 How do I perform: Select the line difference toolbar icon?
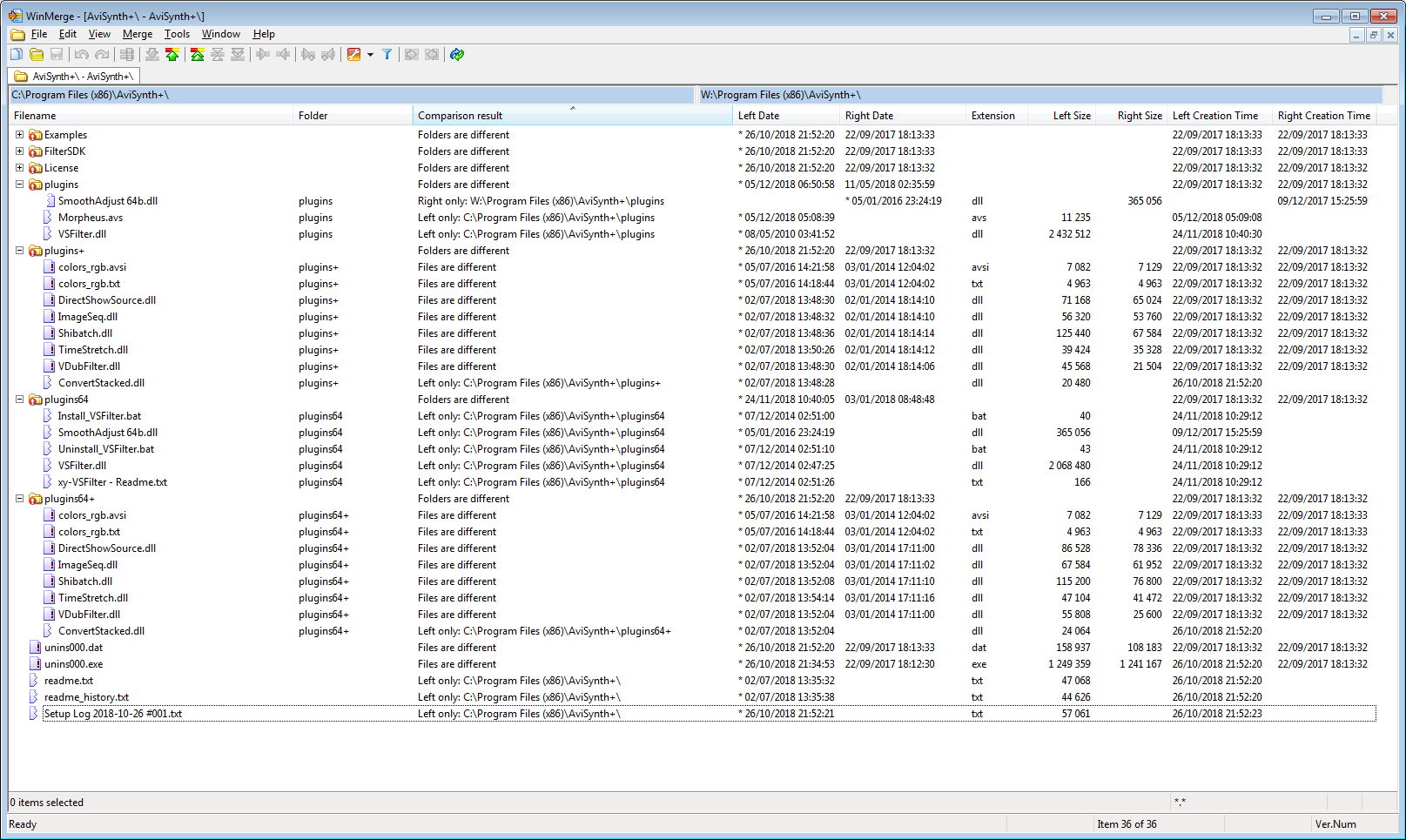pos(127,55)
